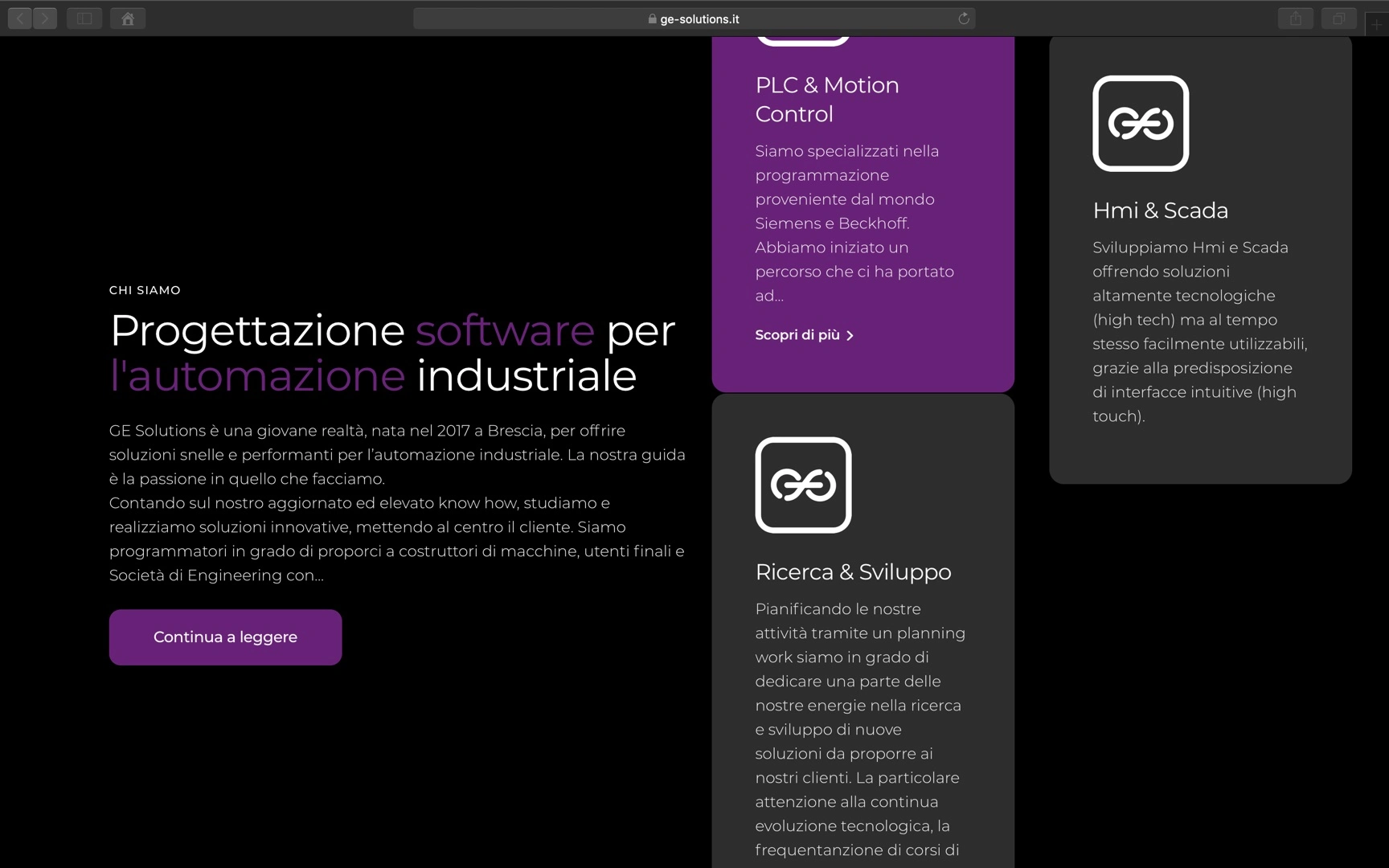
Task: Open the Scopri di più link
Action: (805, 335)
